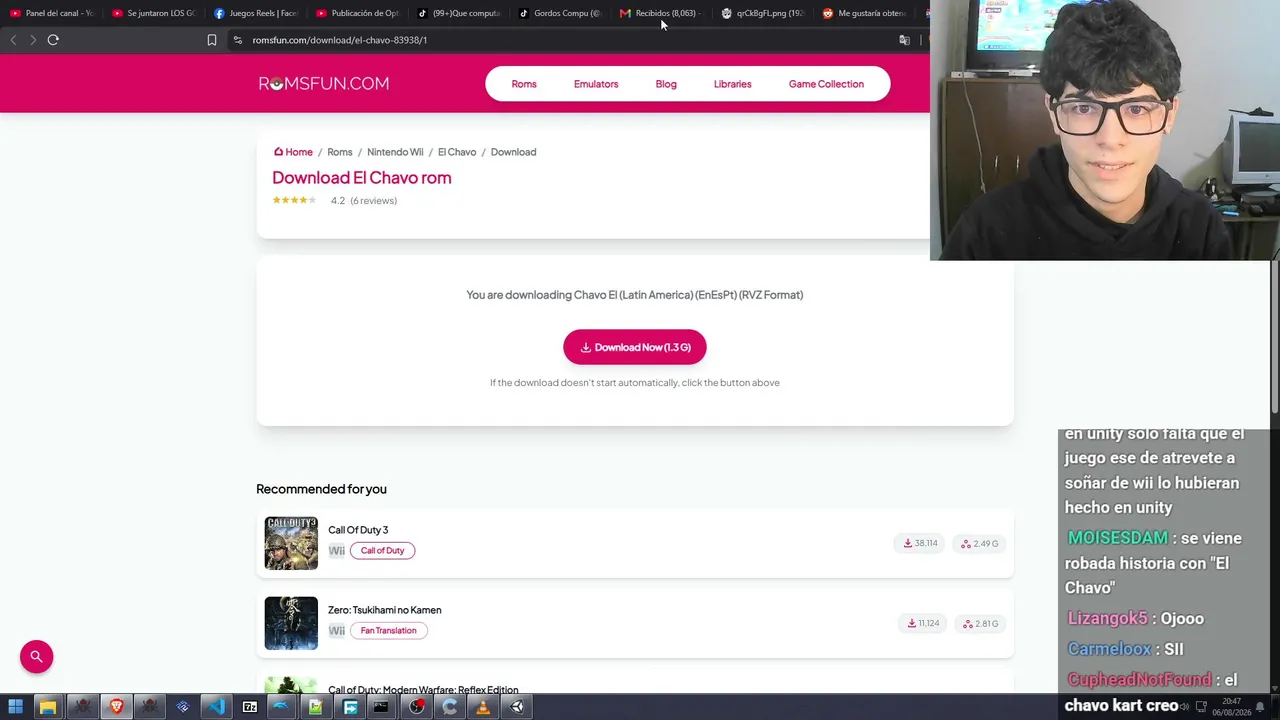Bookmark this page using the bookmark icon
The image size is (1280, 720).
coord(212,40)
